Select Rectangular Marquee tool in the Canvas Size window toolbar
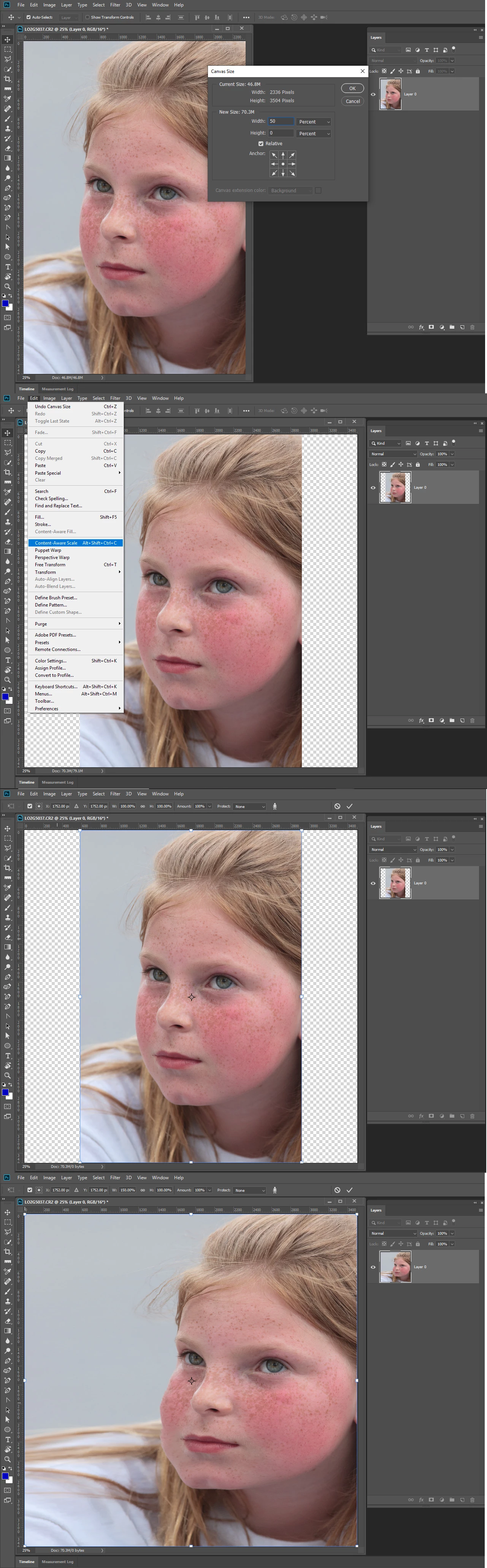Screen dimensions: 487x1568 (7, 49)
